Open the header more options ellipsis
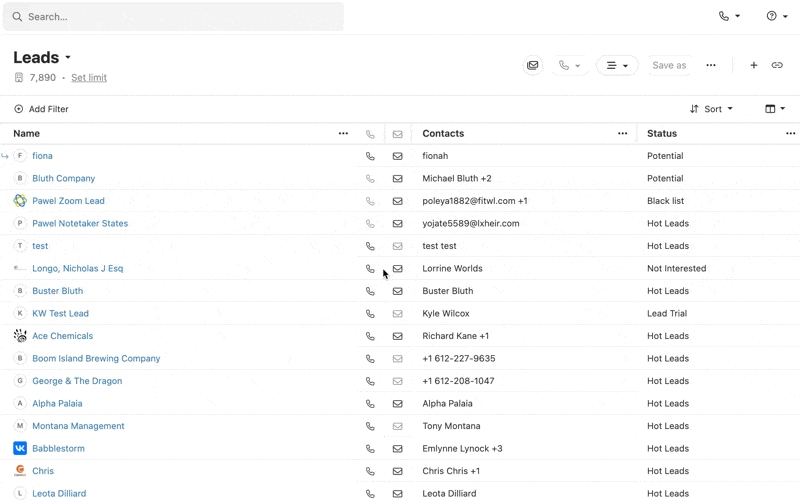The width and height of the screenshot is (800, 502). coord(711,65)
